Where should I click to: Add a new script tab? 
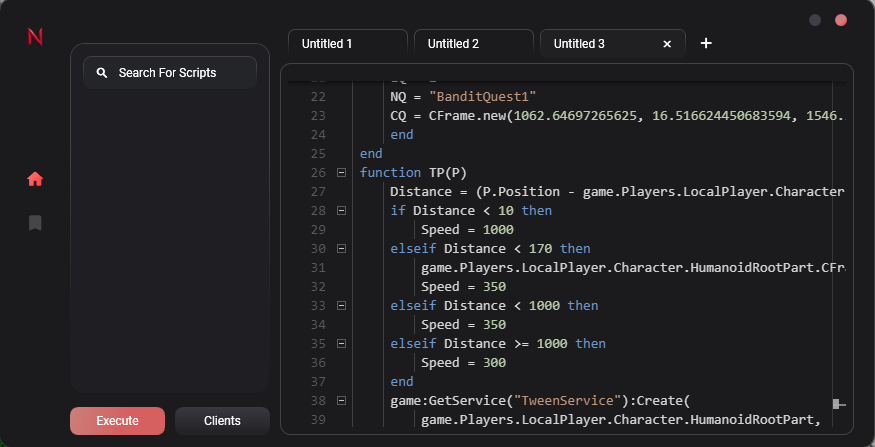point(706,43)
